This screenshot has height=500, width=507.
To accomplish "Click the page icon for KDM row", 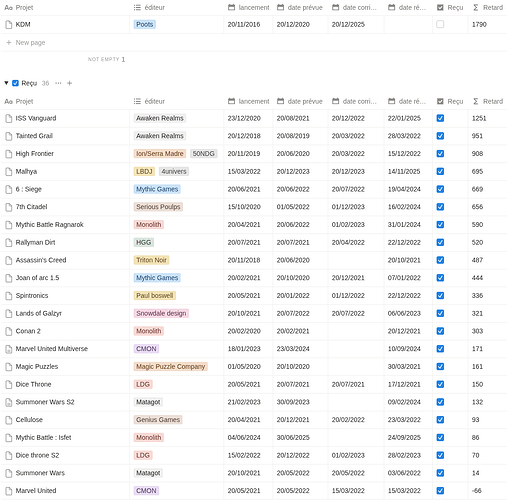I will 9,25.
